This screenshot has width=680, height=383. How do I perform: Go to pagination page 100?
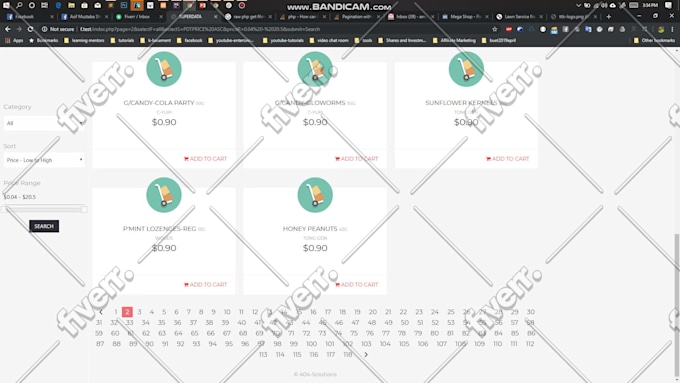pyautogui.click(x=311, y=344)
